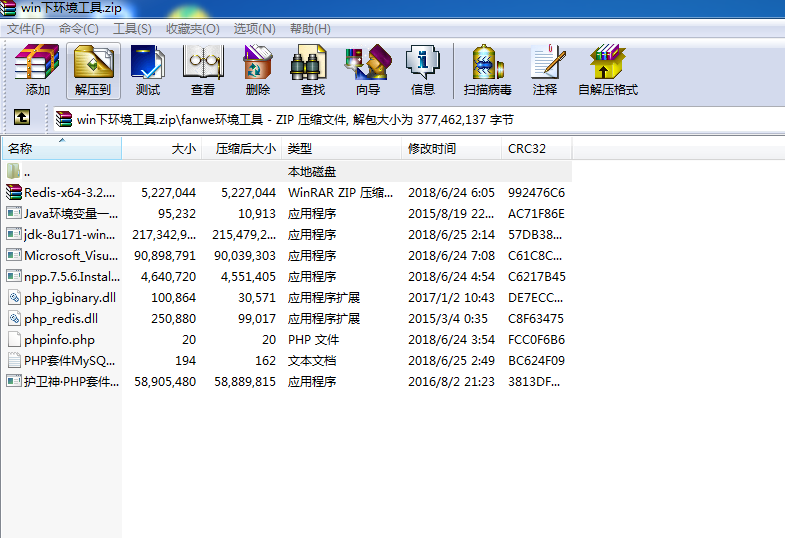Click the 解压到 (Extract to) toolbar button
Screen dimensions: 785x538
[x=93, y=70]
